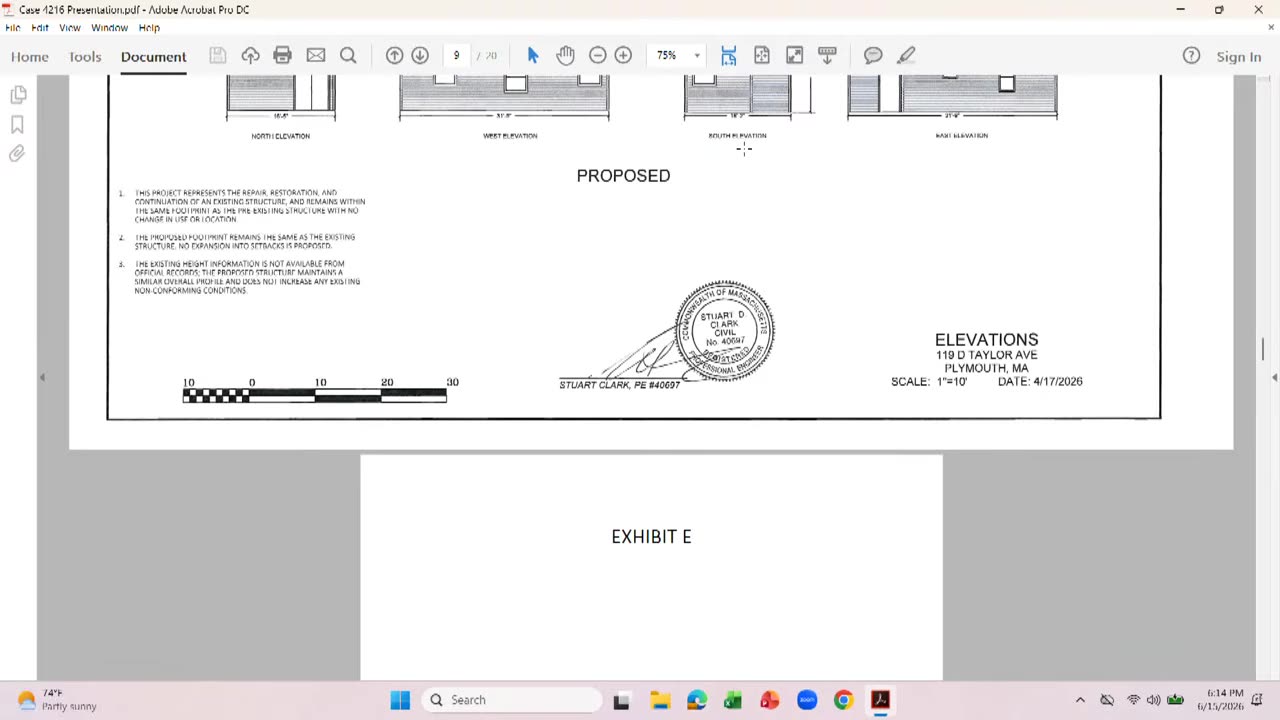The image size is (1280, 720).
Task: Select the arrow Selection tool
Action: click(533, 55)
